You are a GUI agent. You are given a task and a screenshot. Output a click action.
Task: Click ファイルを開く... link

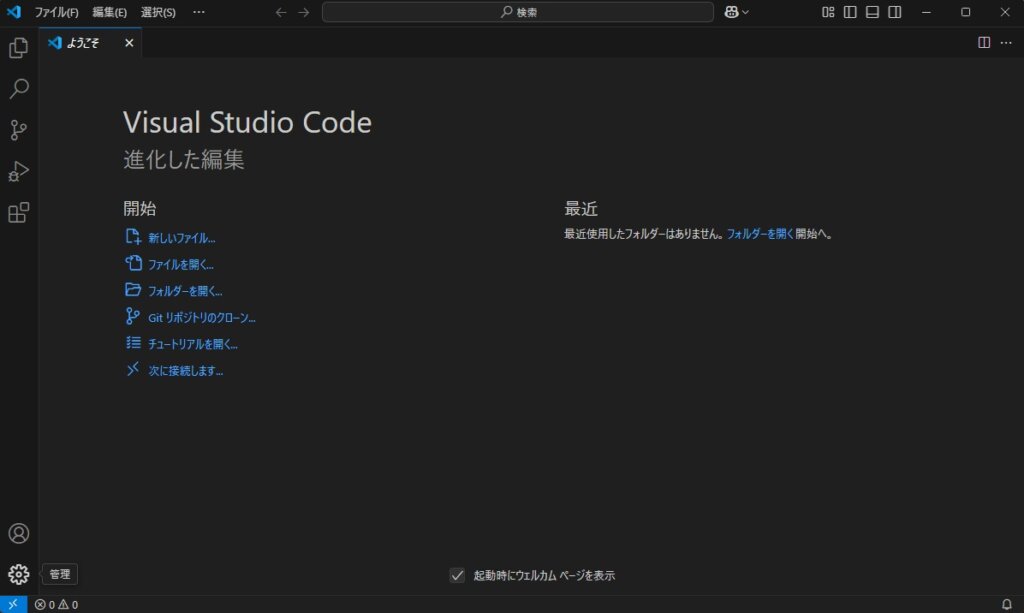point(181,264)
